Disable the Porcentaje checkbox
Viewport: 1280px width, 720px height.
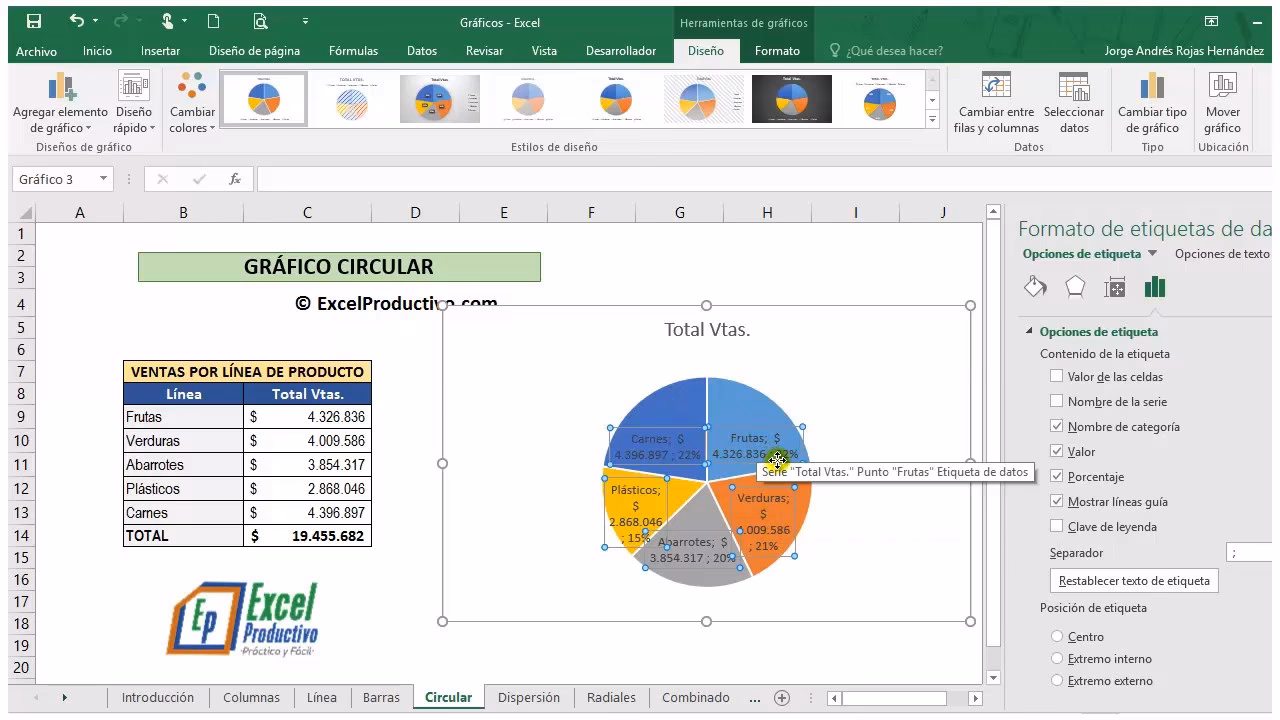(1057, 476)
